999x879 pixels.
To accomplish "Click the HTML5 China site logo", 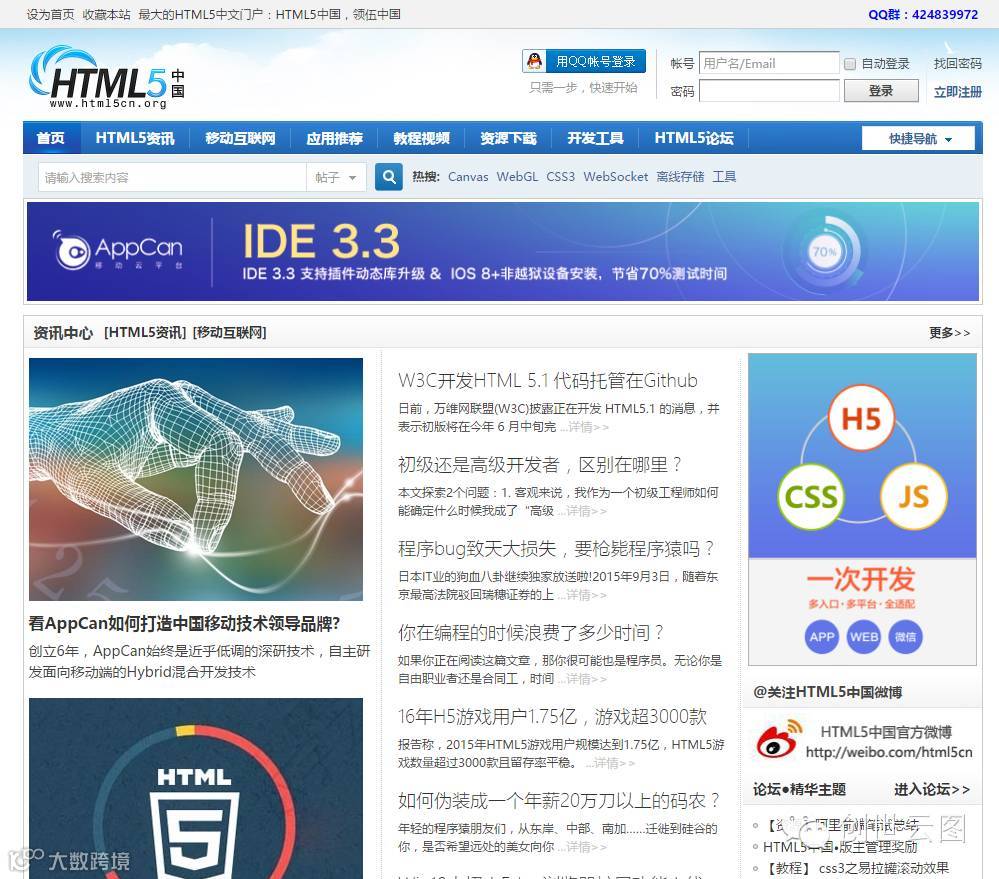I will tap(107, 77).
